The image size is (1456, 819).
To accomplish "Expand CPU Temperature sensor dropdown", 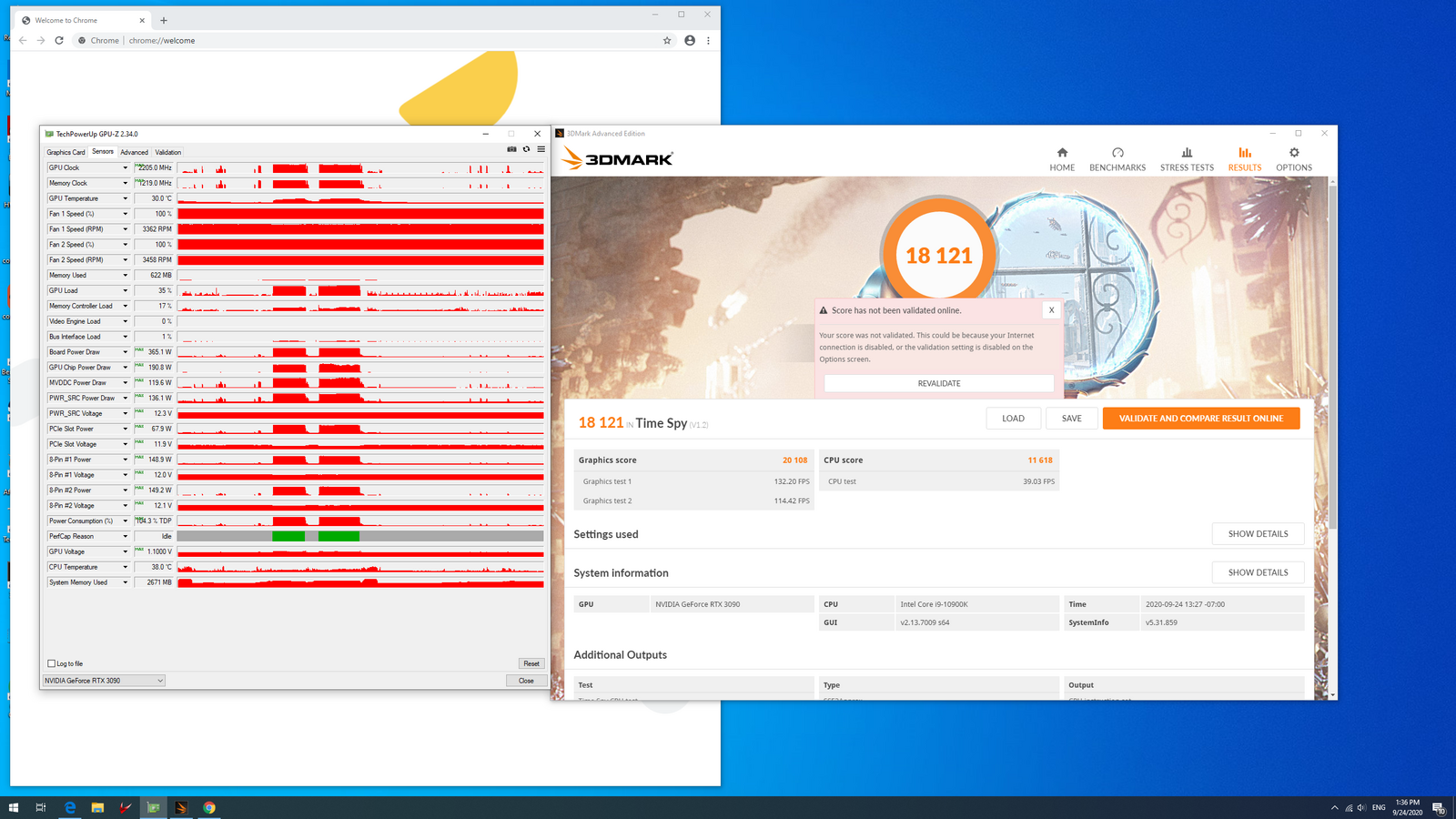I will (x=126, y=567).
